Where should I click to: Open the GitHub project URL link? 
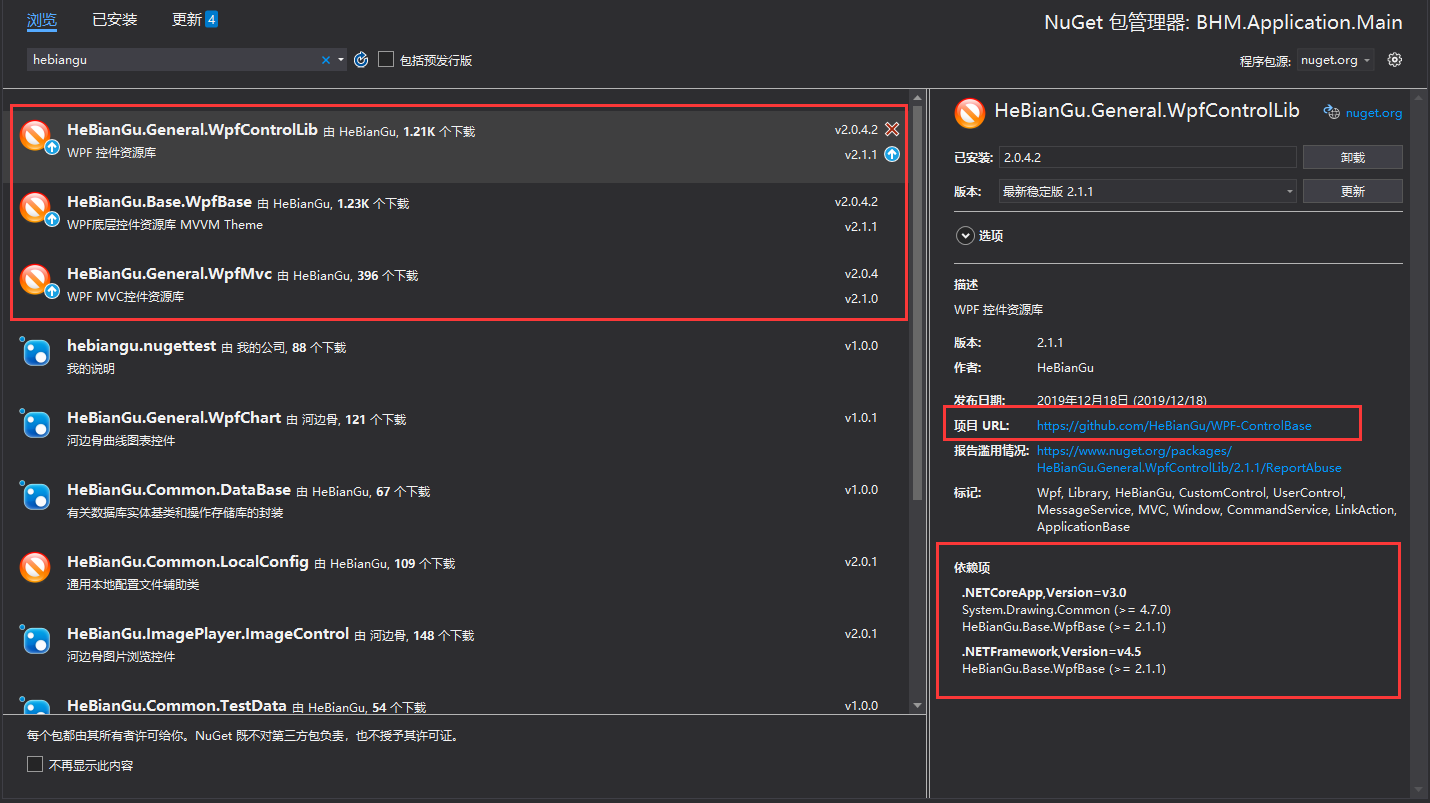pyautogui.click(x=1174, y=426)
